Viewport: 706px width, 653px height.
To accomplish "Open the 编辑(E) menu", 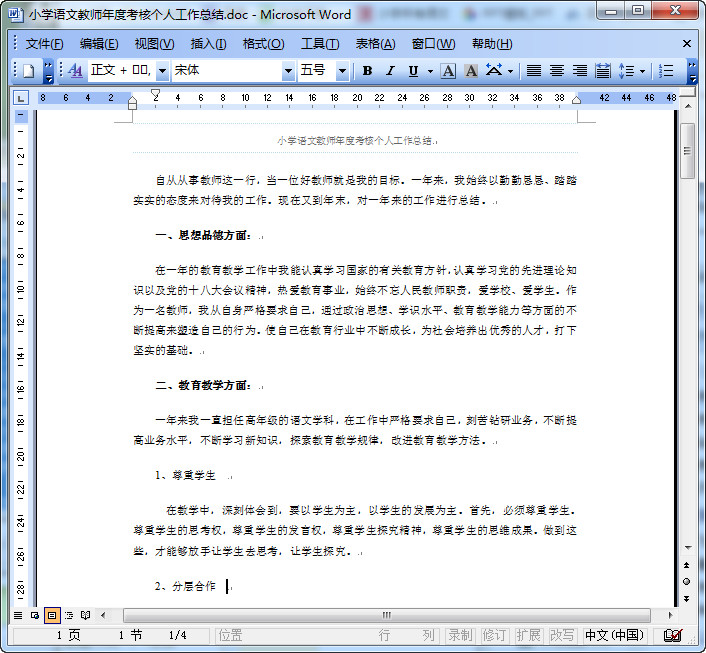I will click(99, 44).
